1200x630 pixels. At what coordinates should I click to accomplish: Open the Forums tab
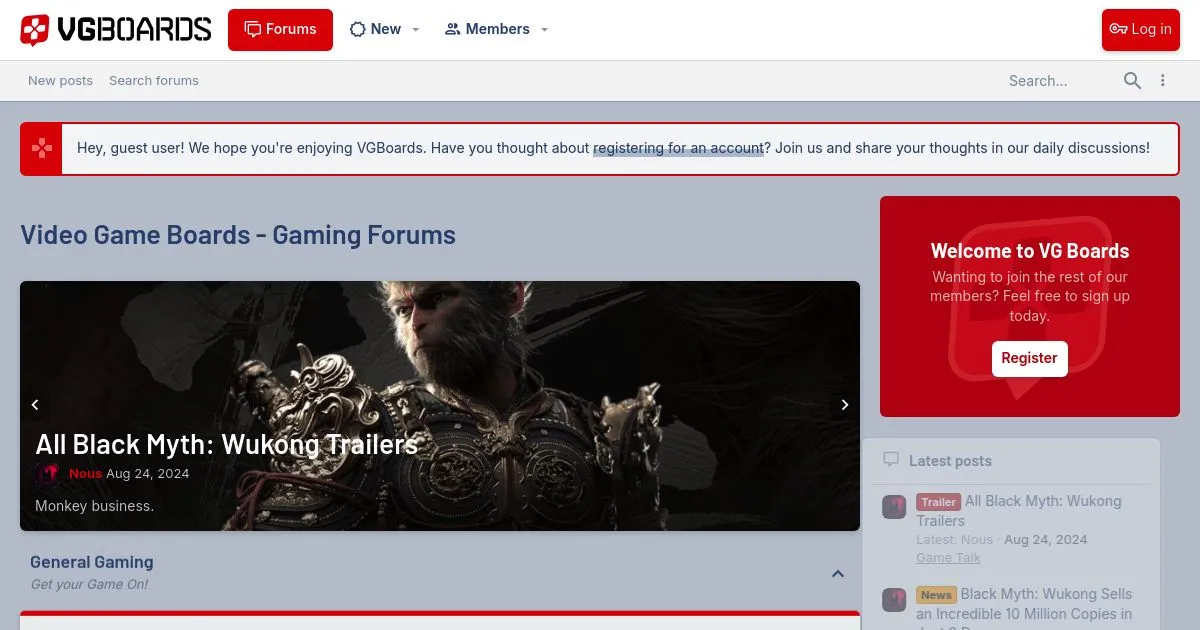coord(280,30)
